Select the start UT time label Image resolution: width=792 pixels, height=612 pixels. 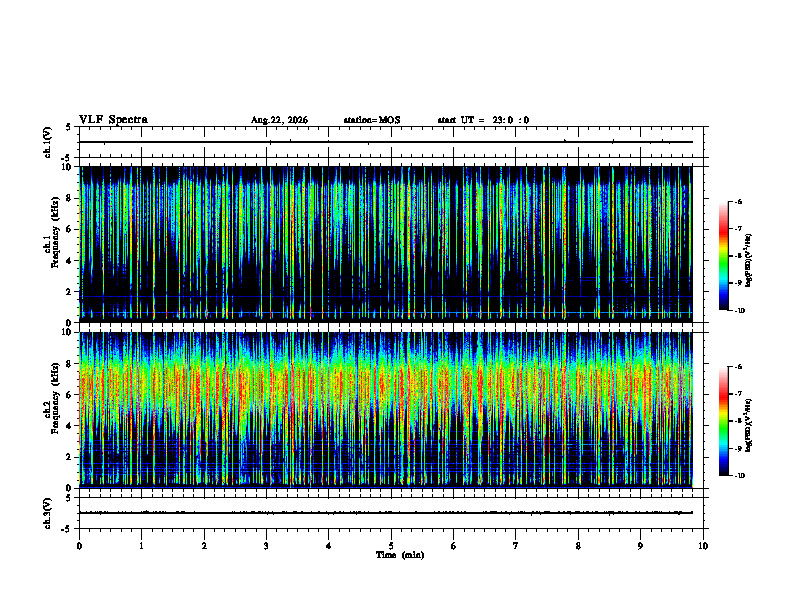point(483,120)
